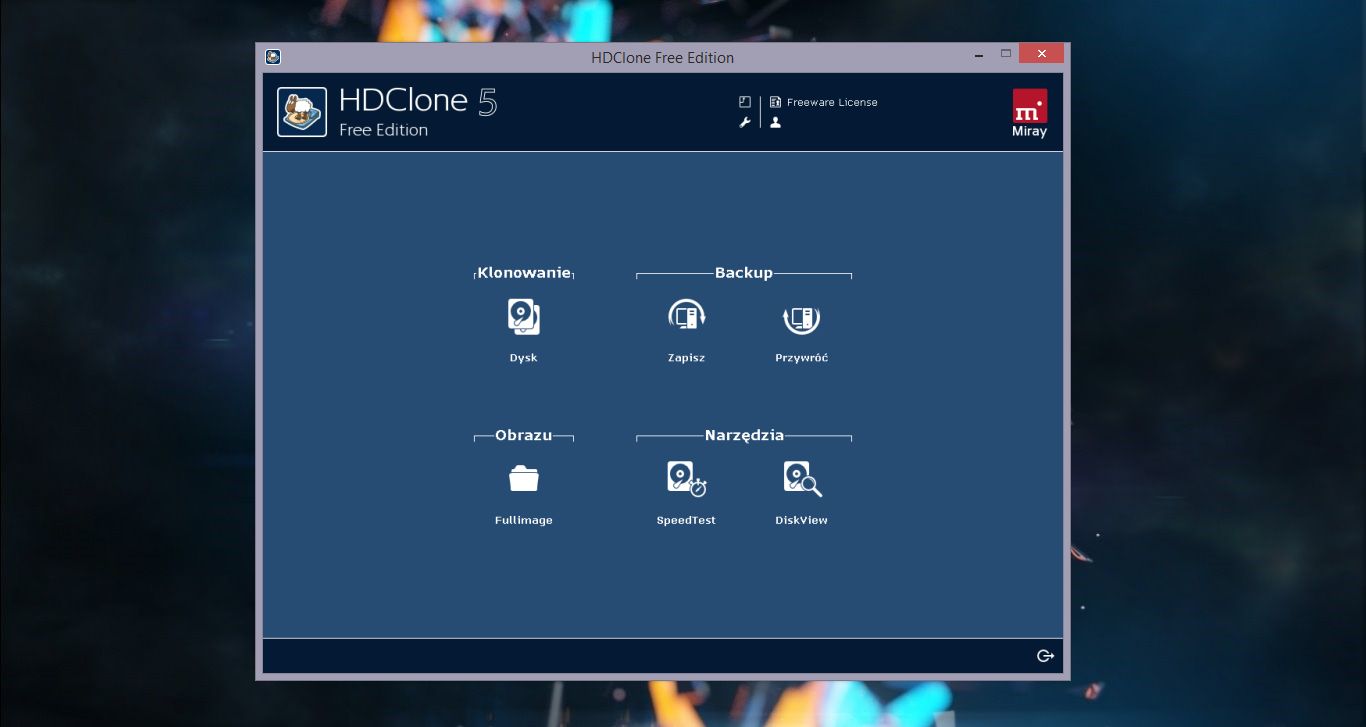Click the window layout icon in header
Screen dimensions: 1366x727
click(x=745, y=102)
